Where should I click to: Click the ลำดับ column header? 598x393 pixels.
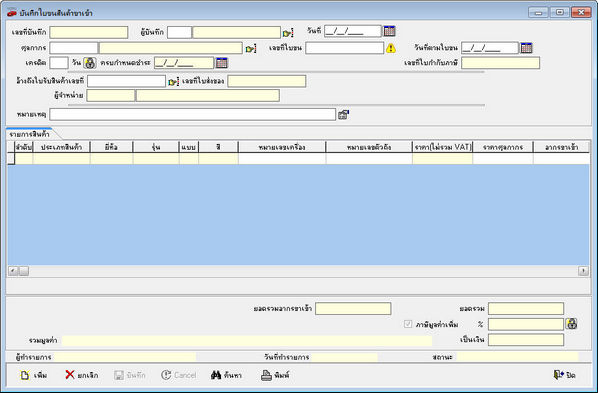24,147
